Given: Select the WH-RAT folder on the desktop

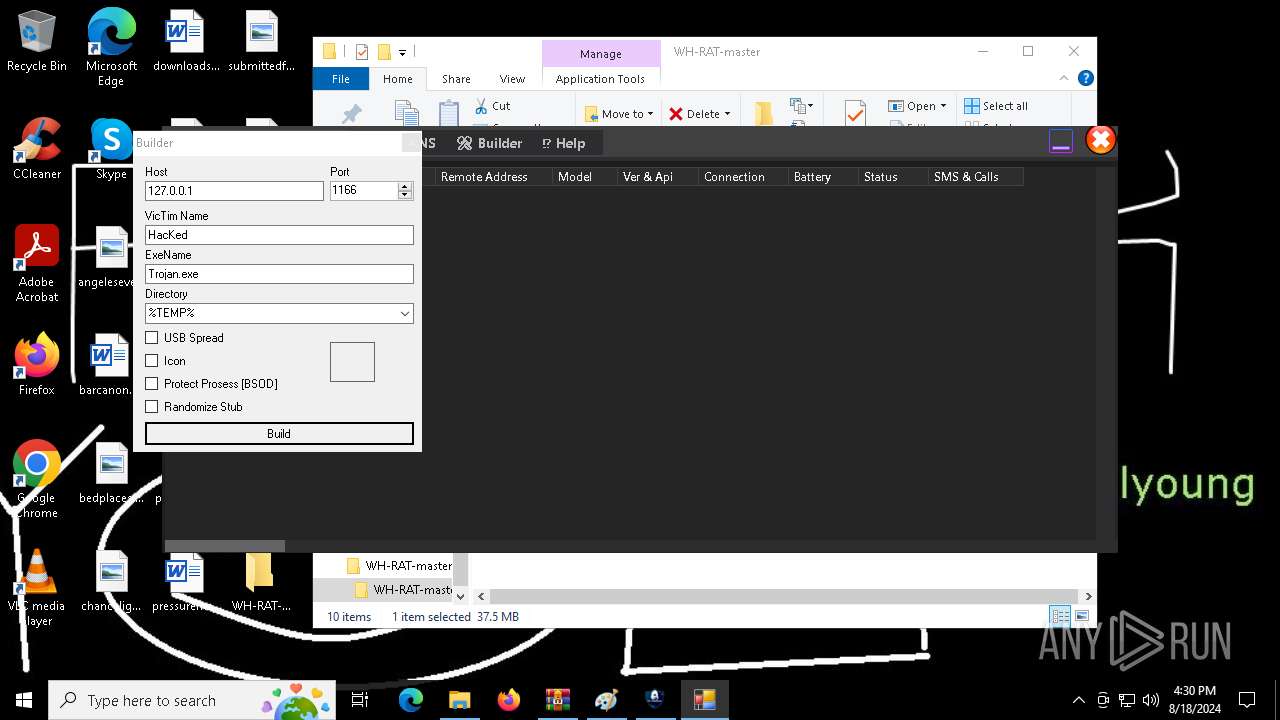Looking at the screenshot, I should (x=261, y=581).
